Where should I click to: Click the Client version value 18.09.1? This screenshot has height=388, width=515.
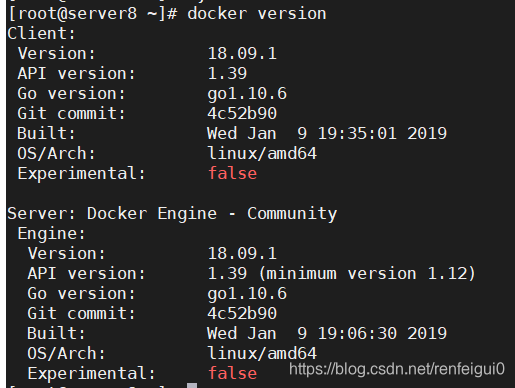click(x=242, y=54)
